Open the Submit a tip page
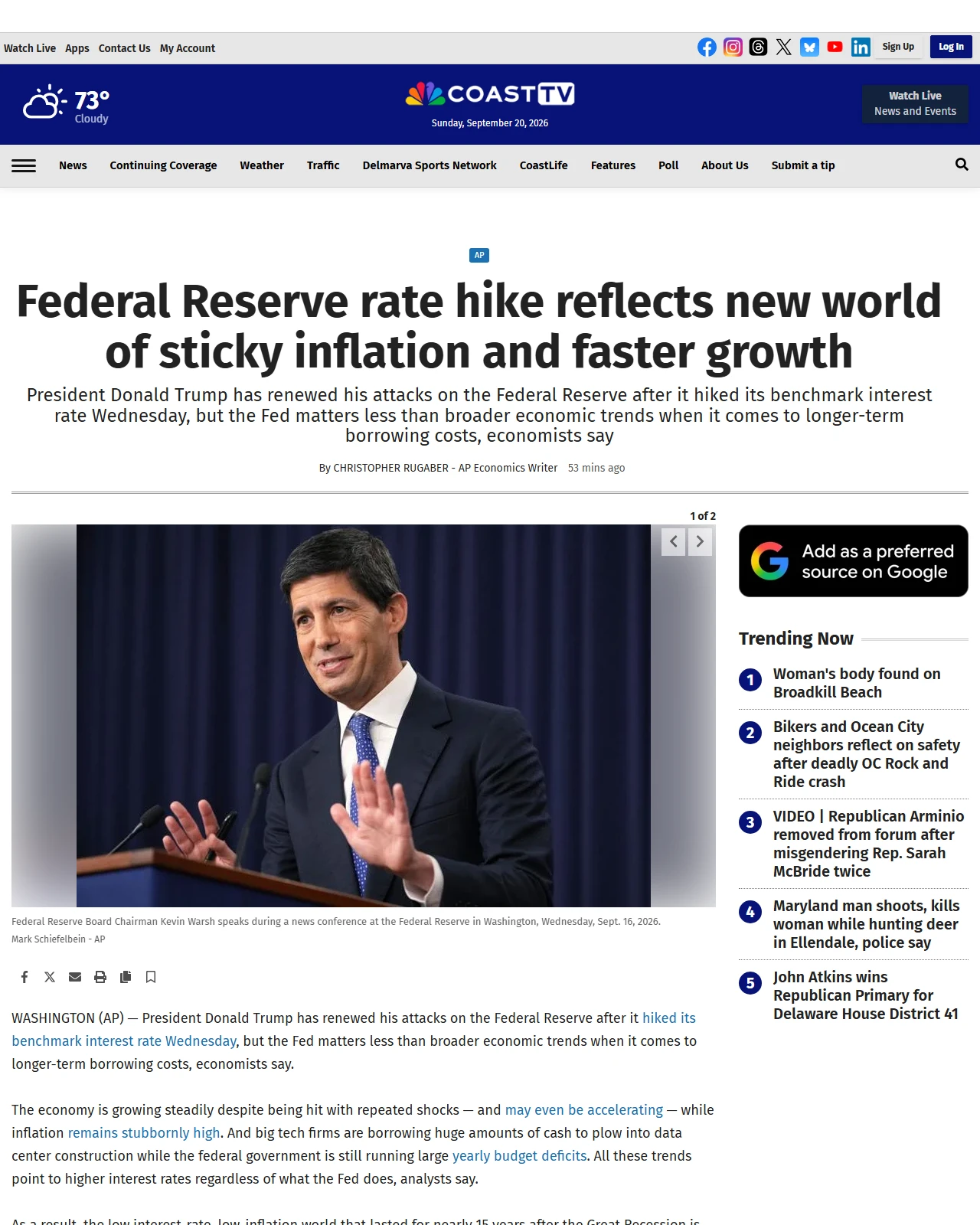The image size is (980, 1225). click(x=803, y=165)
